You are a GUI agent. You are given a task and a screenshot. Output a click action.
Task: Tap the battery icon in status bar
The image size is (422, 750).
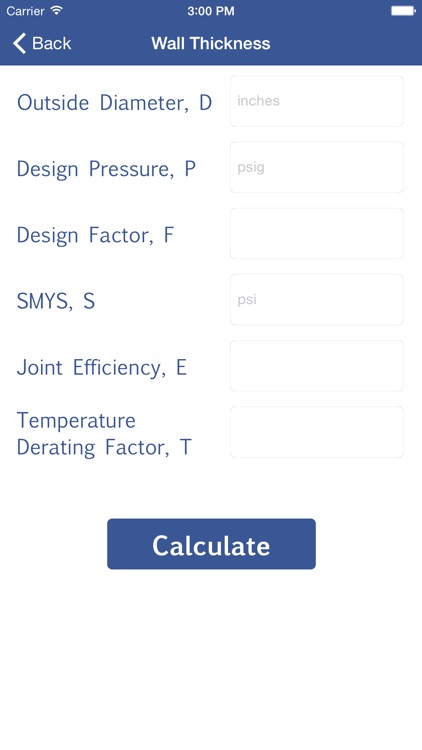click(x=403, y=11)
